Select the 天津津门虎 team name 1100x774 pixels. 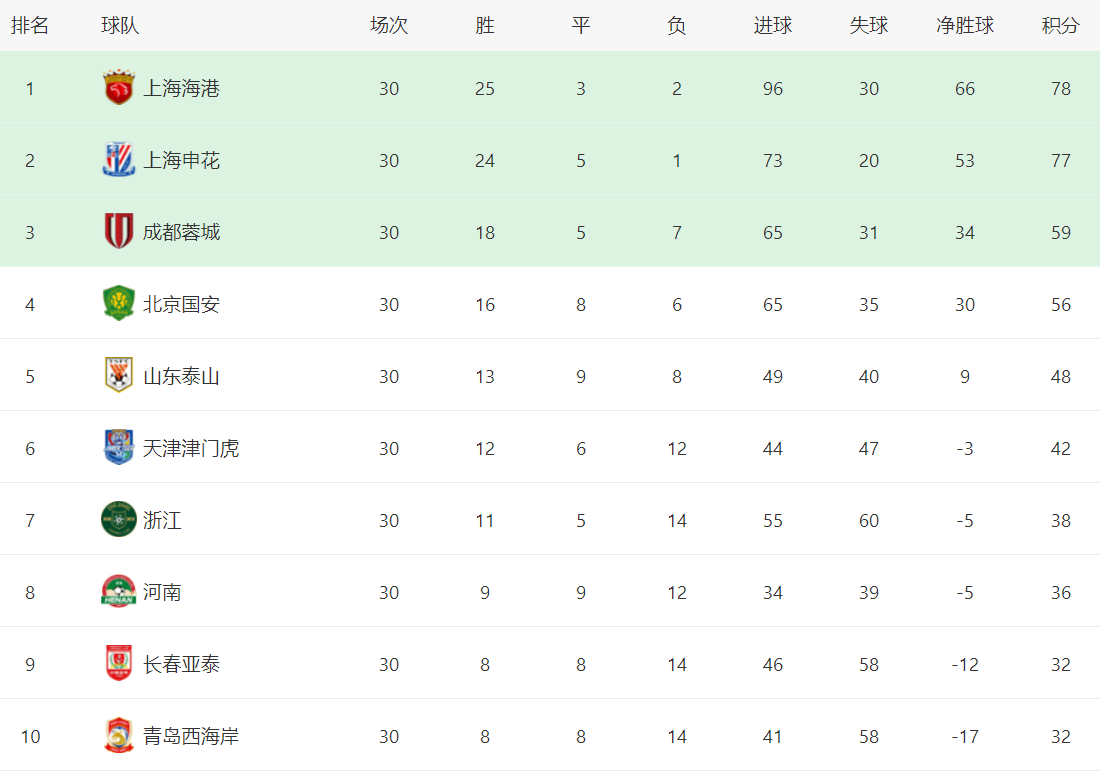click(x=191, y=448)
